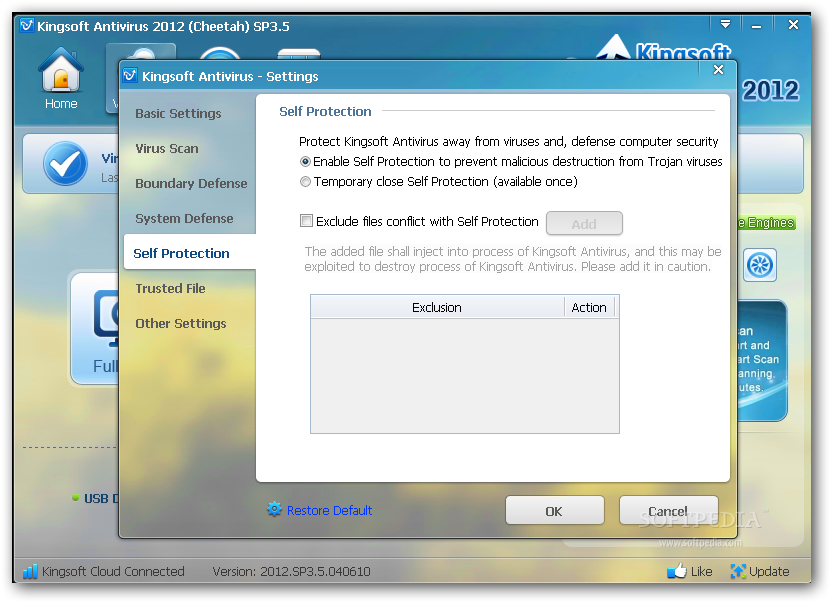
Task: Click the Exclusion column header
Action: click(x=437, y=307)
